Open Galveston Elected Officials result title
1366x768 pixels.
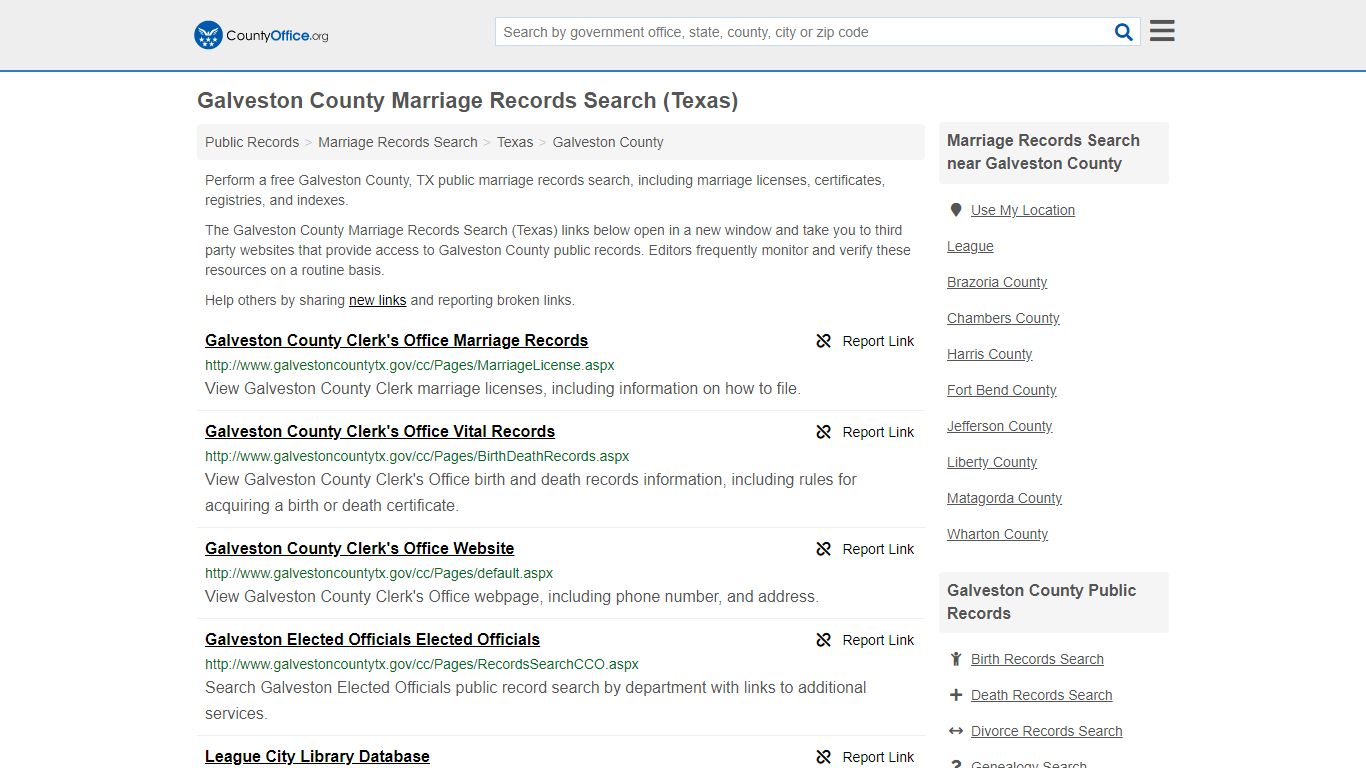click(x=372, y=639)
